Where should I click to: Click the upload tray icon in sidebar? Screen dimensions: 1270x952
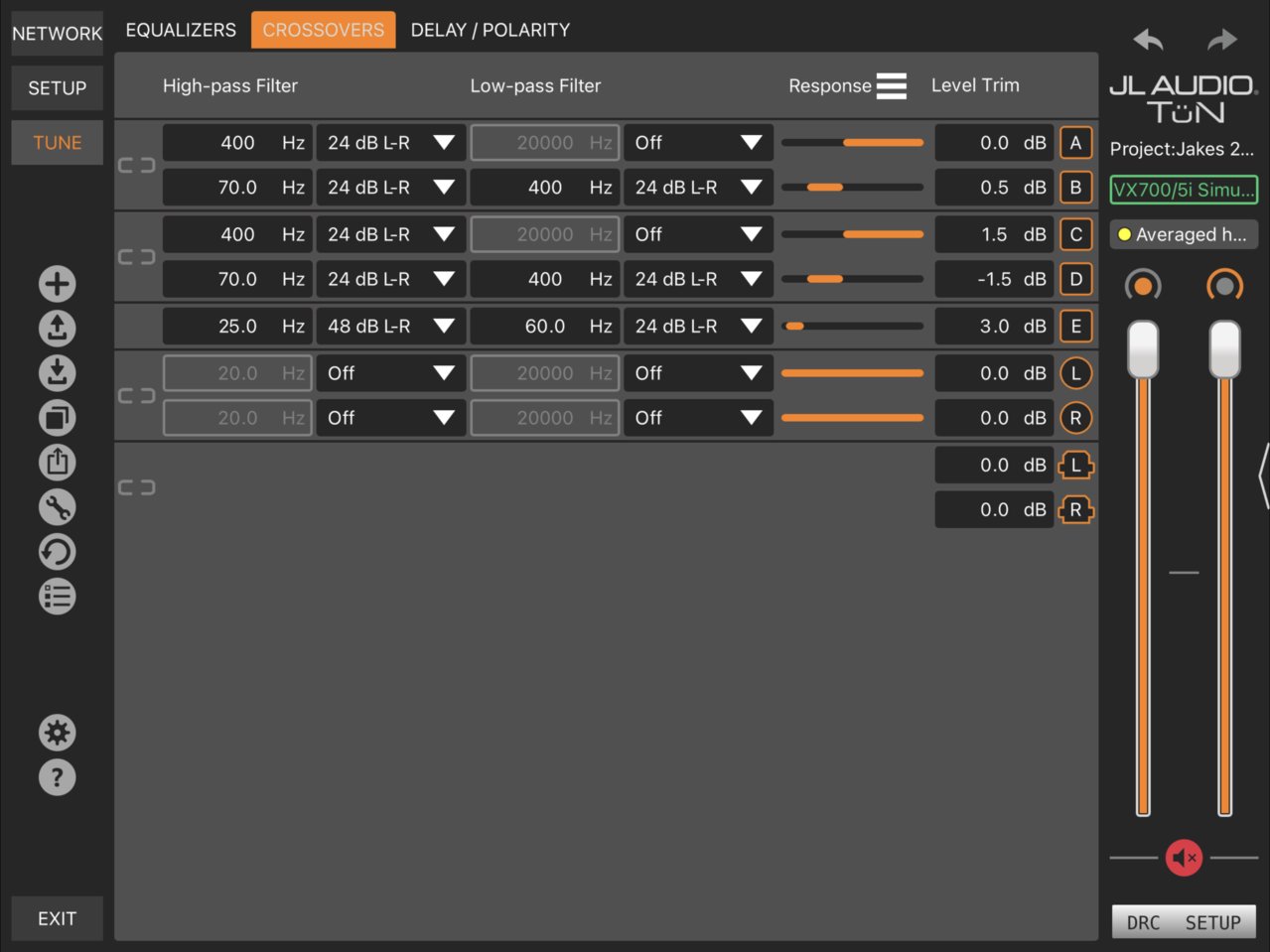[57, 329]
